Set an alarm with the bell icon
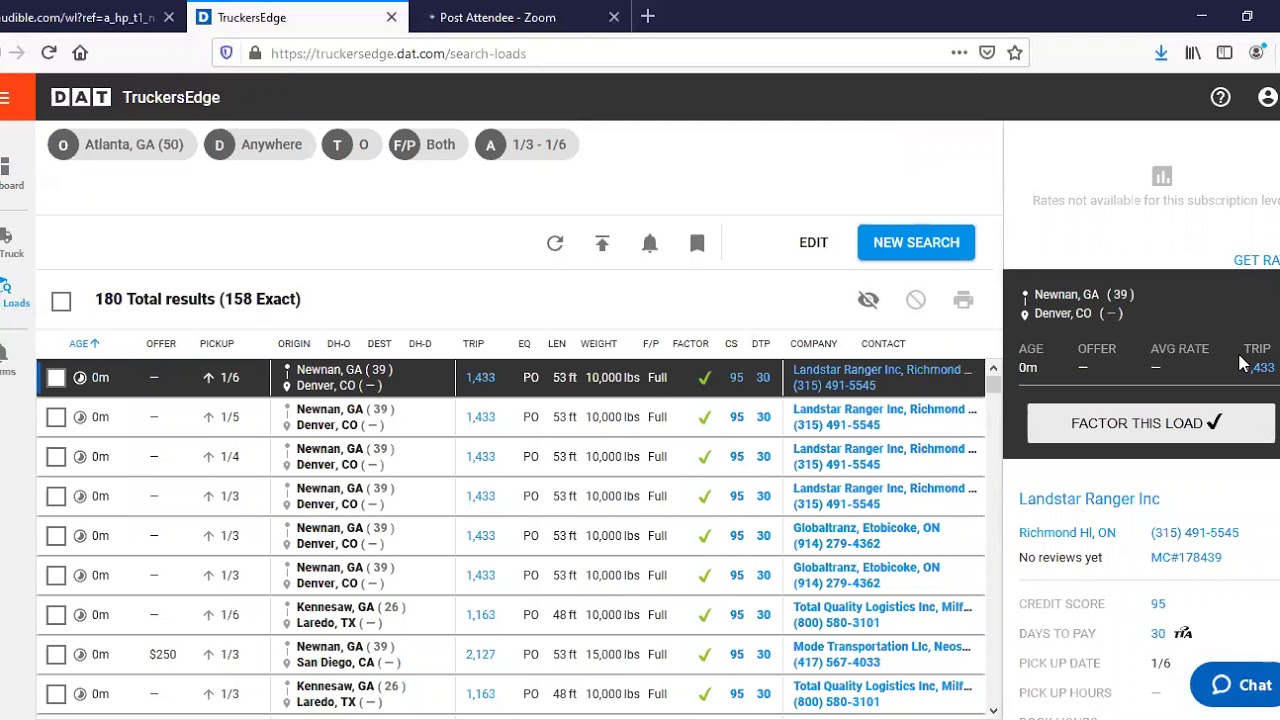1280x720 pixels. click(650, 243)
